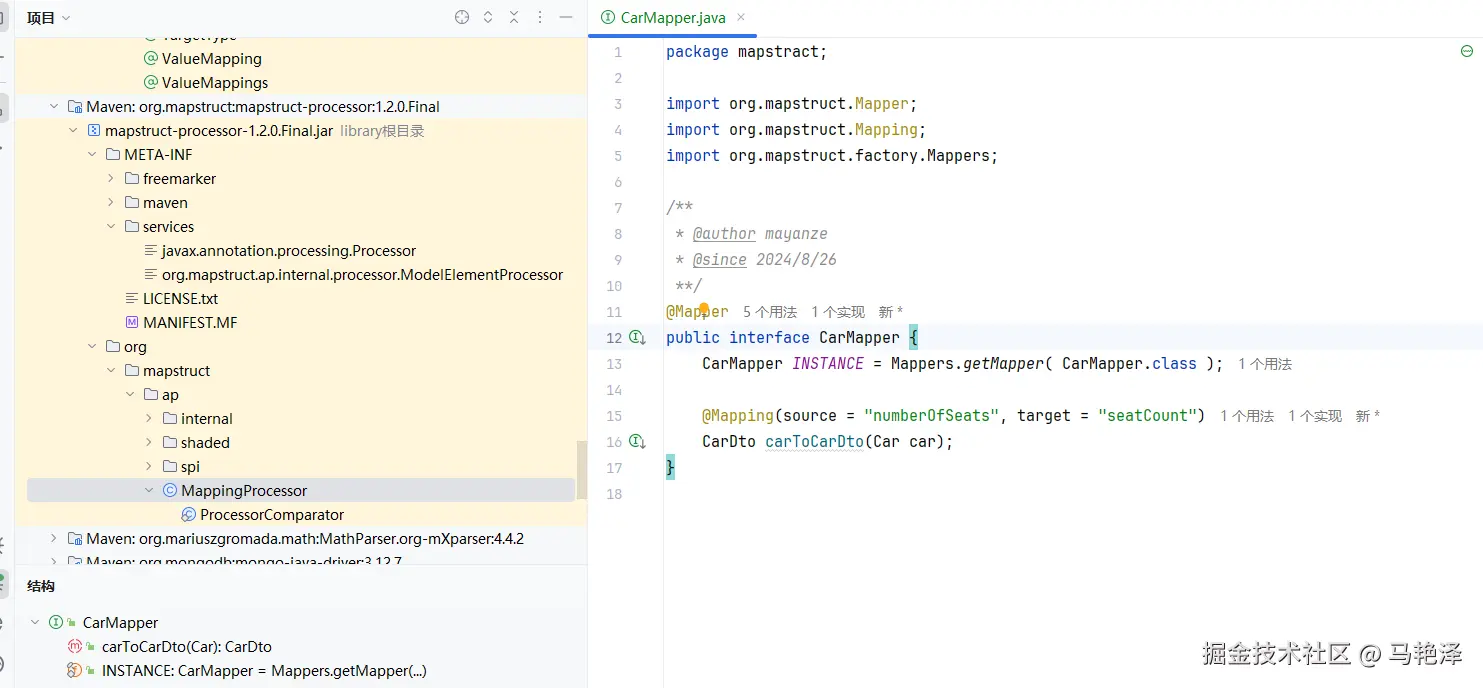1483x688 pixels.
Task: Click the '1 个实现' hint above carToCarDto
Action: [1314, 416]
